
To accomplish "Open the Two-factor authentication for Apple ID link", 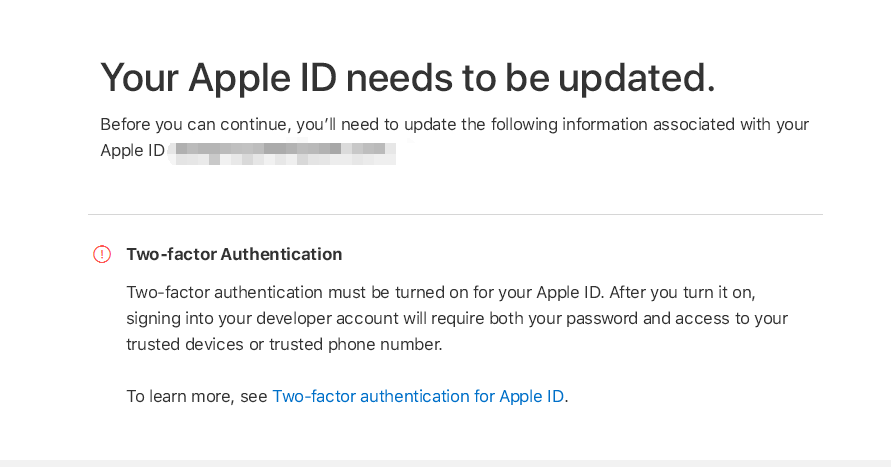I will 418,396.
